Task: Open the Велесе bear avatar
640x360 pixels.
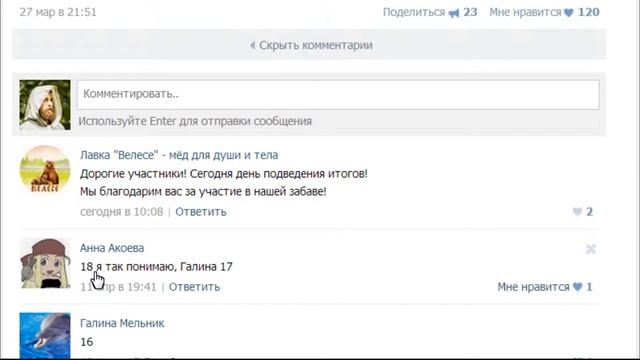Action: (x=45, y=169)
